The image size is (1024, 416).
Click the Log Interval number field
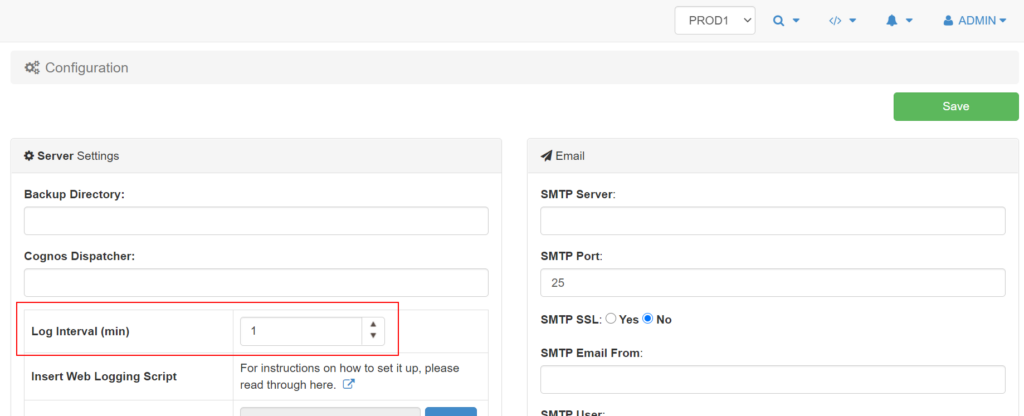pyautogui.click(x=300, y=331)
